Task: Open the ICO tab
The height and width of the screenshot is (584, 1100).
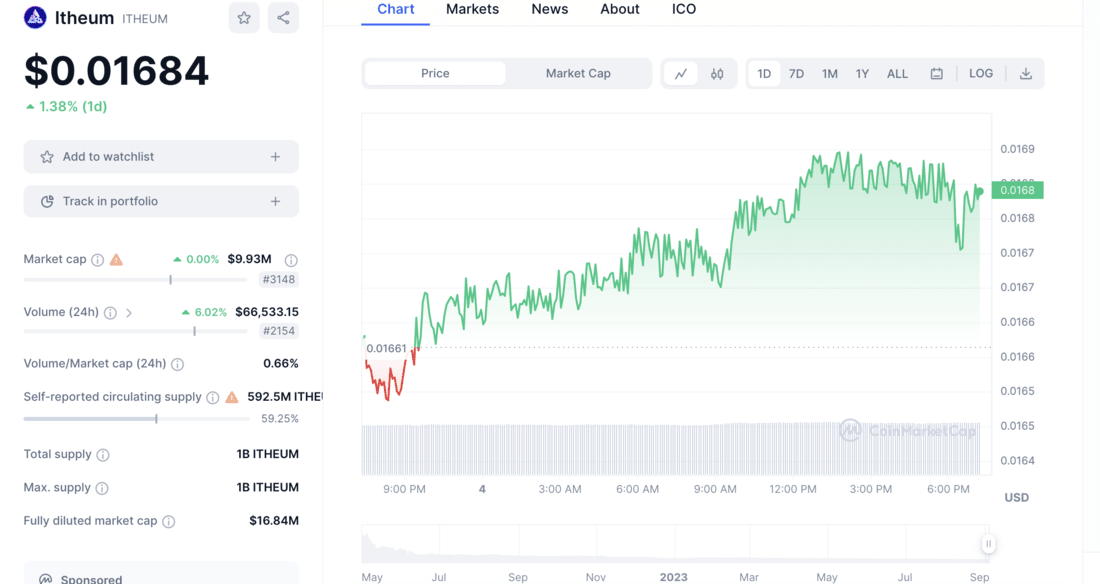Action: point(684,10)
